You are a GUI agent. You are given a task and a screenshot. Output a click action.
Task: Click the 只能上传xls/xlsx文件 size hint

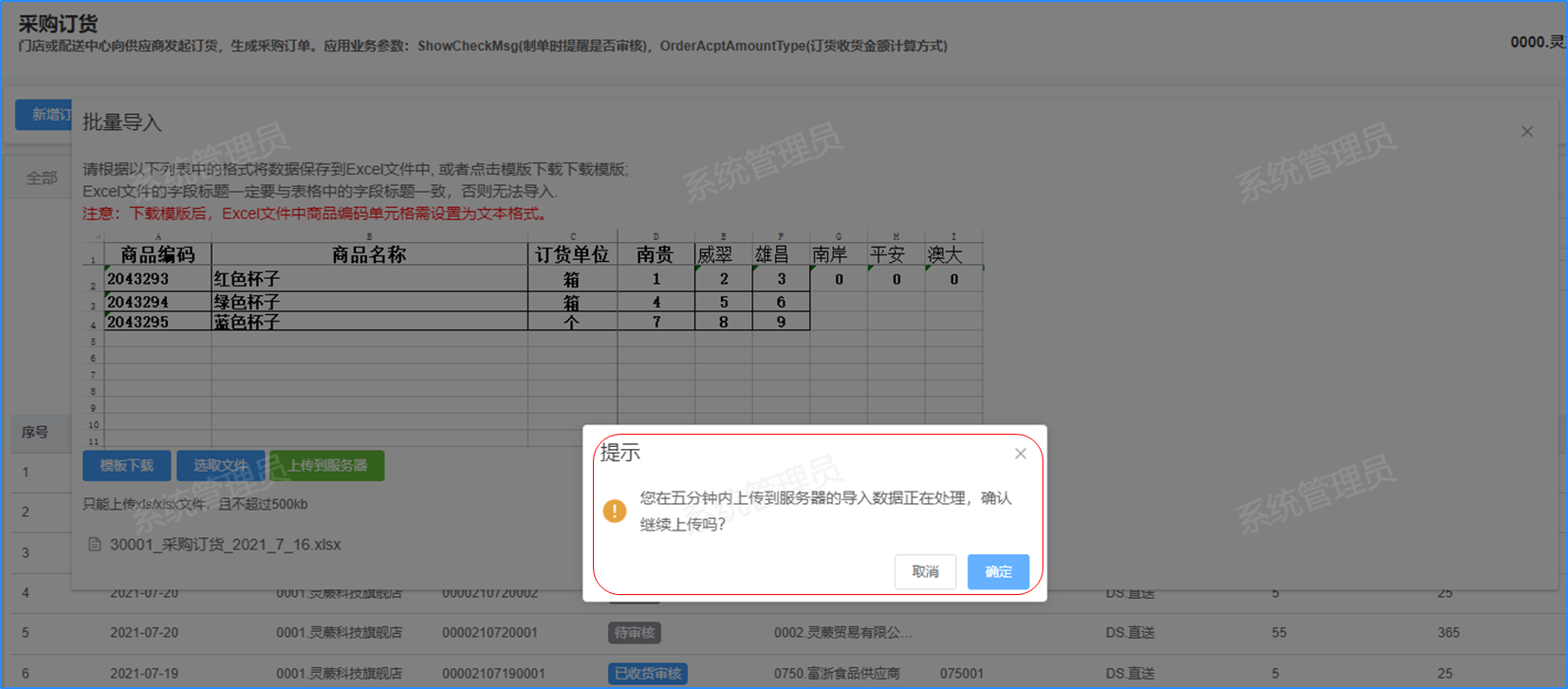point(195,504)
